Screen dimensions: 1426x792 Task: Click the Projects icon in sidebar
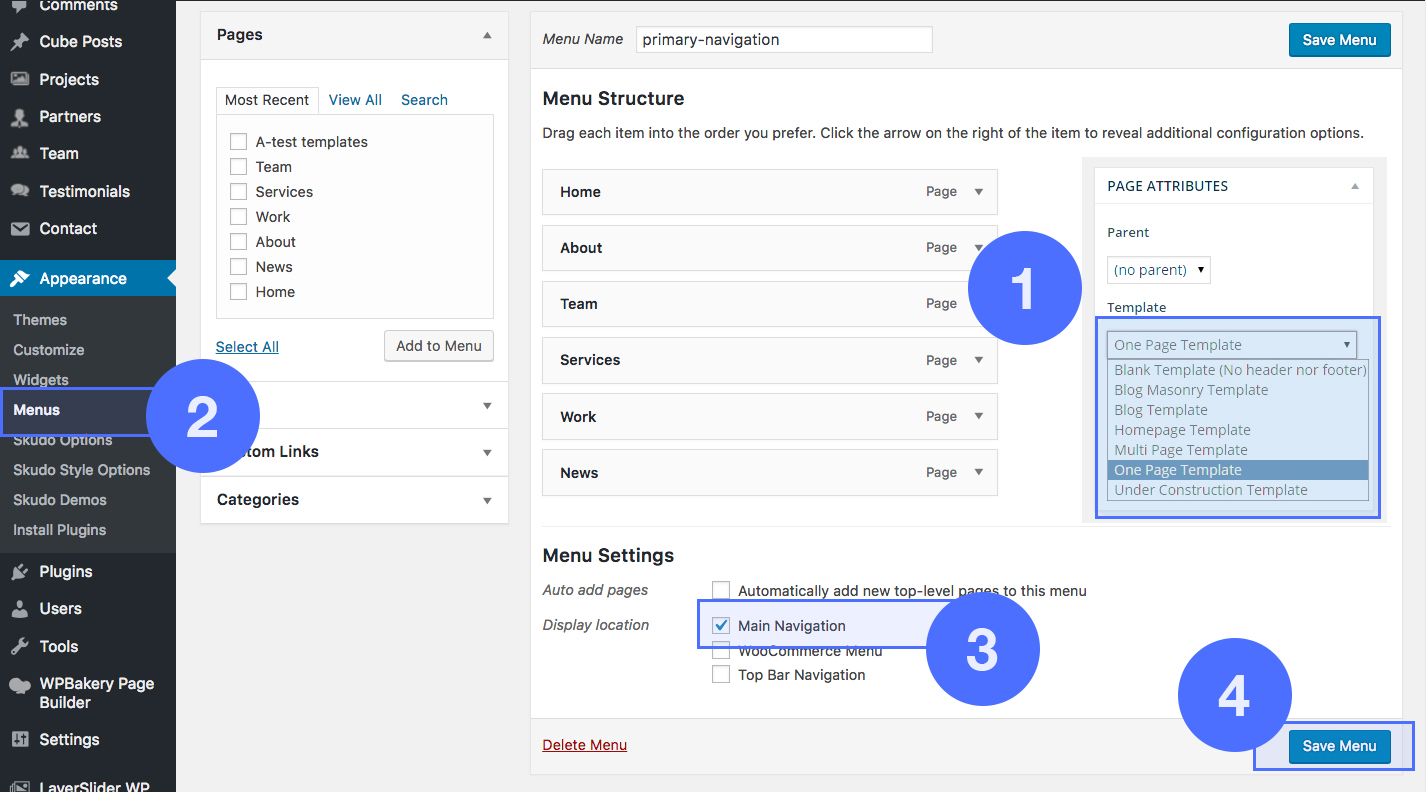19,79
